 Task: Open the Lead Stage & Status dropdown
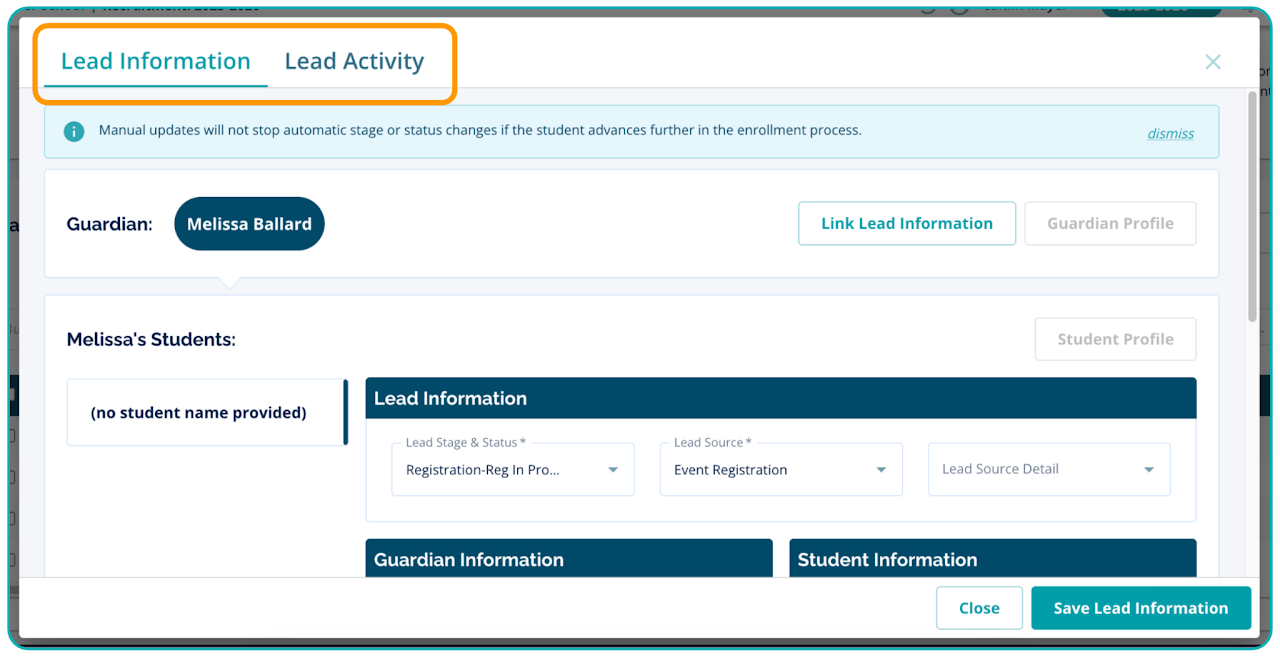(x=512, y=470)
